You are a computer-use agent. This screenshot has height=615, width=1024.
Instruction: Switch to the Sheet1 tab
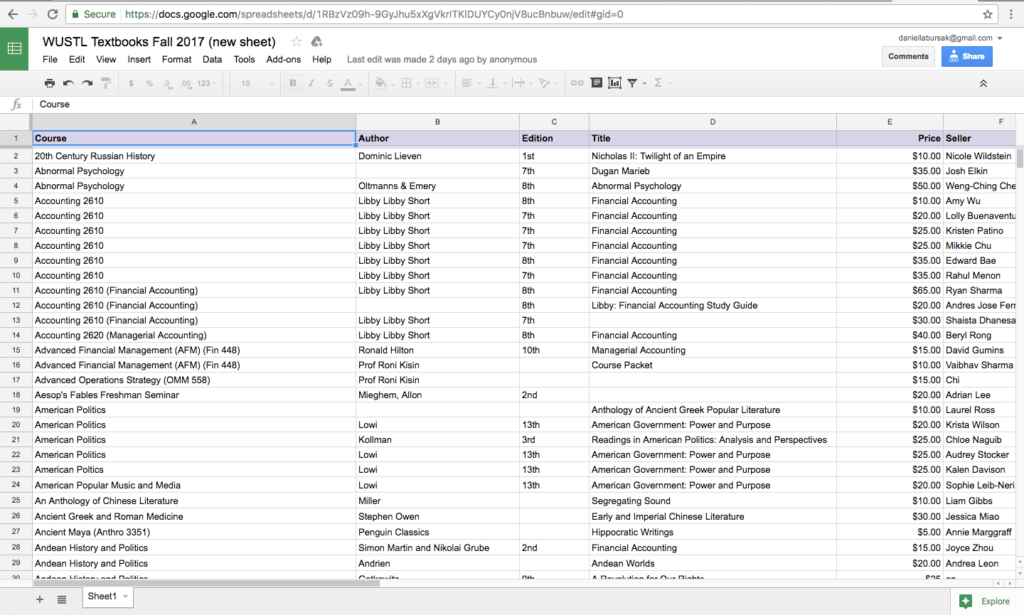[103, 595]
